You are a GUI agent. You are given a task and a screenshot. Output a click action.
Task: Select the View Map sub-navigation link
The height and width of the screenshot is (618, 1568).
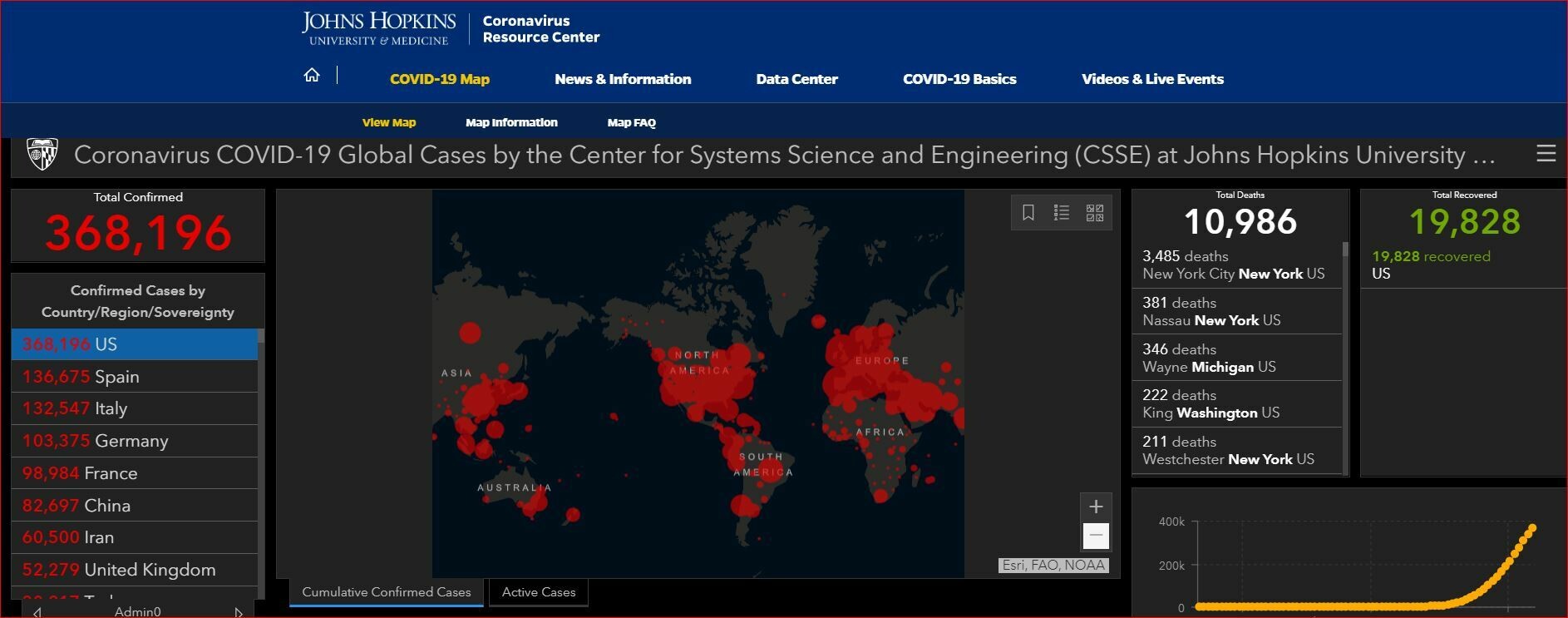[x=389, y=122]
